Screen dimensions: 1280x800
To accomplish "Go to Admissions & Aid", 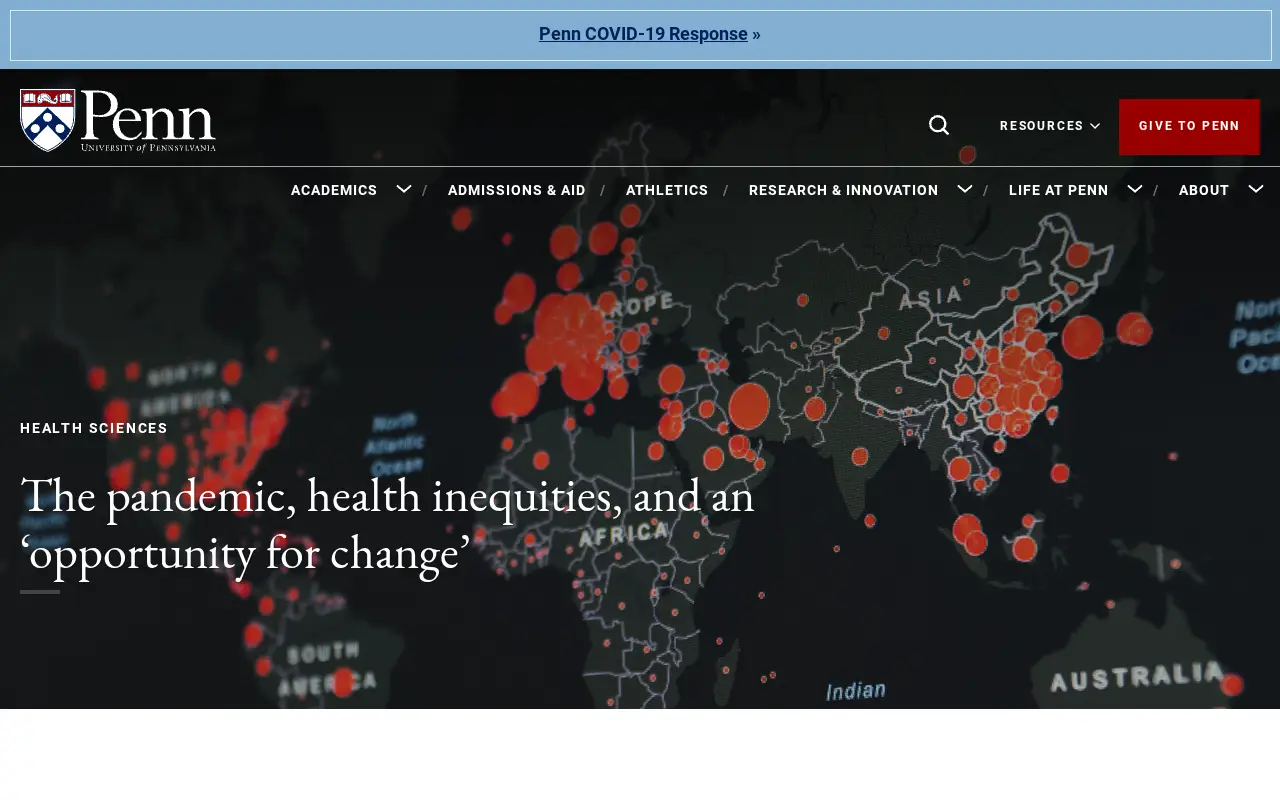I will [x=517, y=190].
